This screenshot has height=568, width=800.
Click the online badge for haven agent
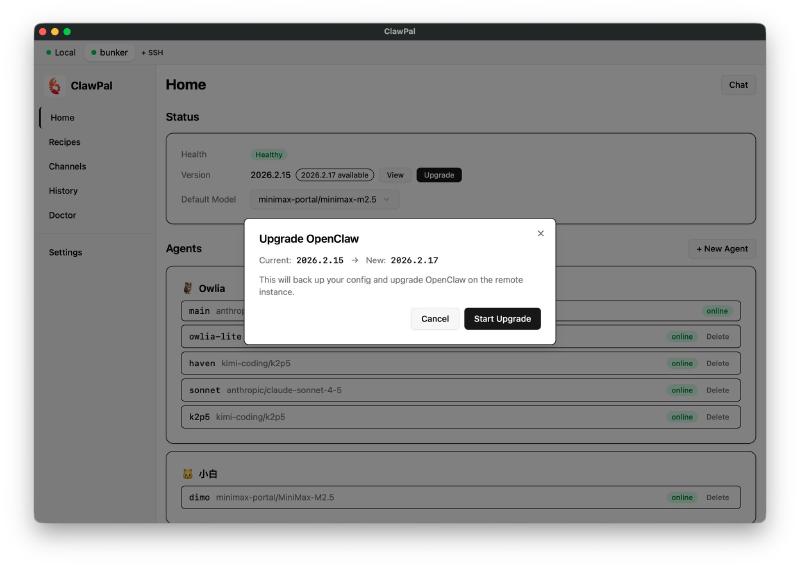[x=682, y=364]
